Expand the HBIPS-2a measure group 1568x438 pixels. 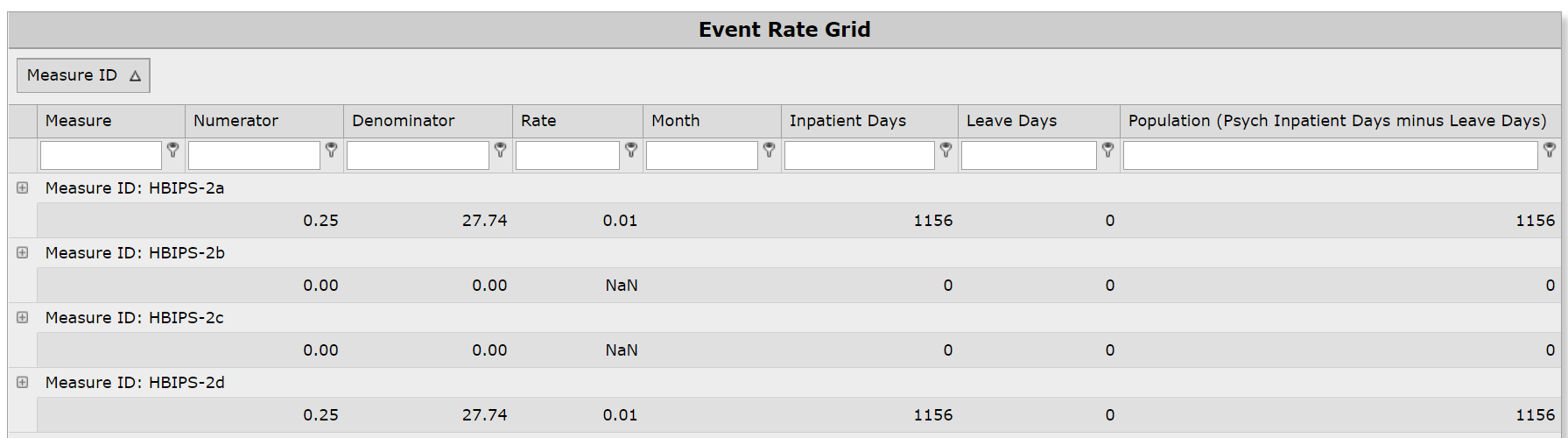coord(23,187)
